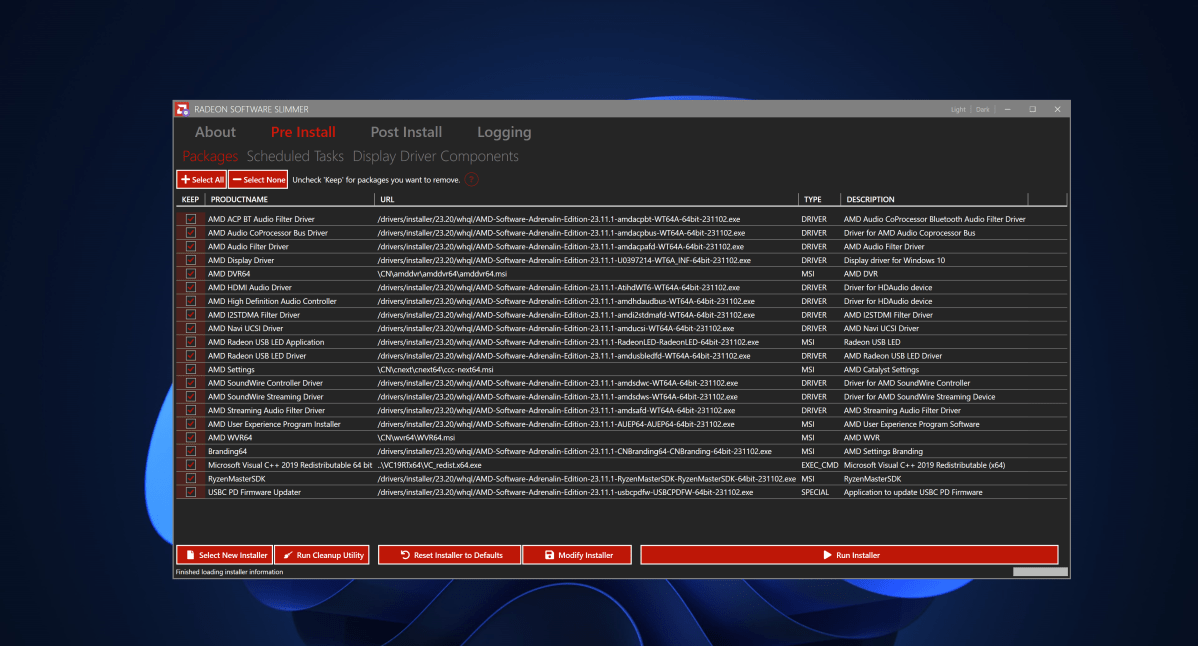Switch to the Post Install tab
The height and width of the screenshot is (646, 1198).
click(406, 132)
